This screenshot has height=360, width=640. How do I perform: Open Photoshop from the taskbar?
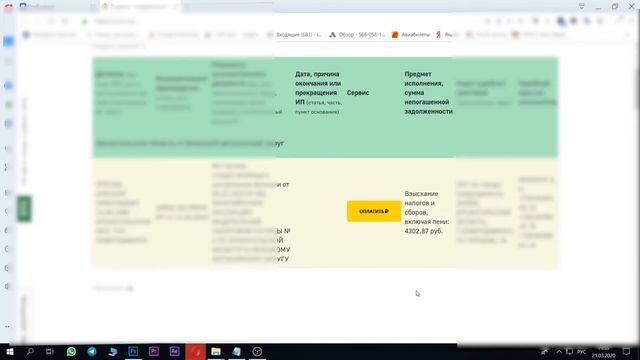click(x=133, y=351)
